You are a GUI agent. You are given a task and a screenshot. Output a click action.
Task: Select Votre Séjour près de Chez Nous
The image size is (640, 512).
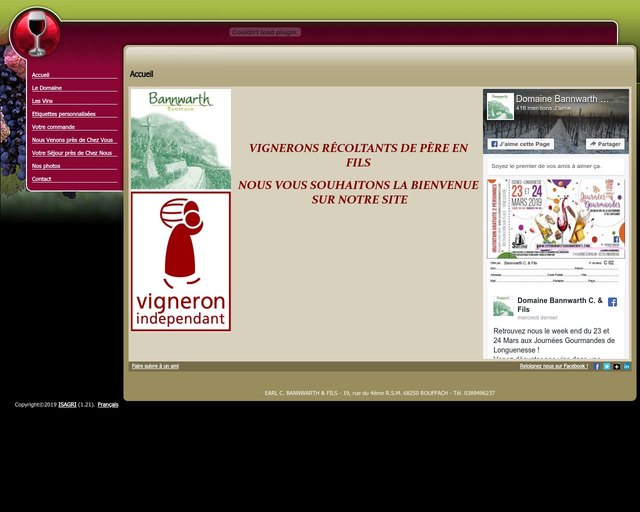tap(72, 153)
